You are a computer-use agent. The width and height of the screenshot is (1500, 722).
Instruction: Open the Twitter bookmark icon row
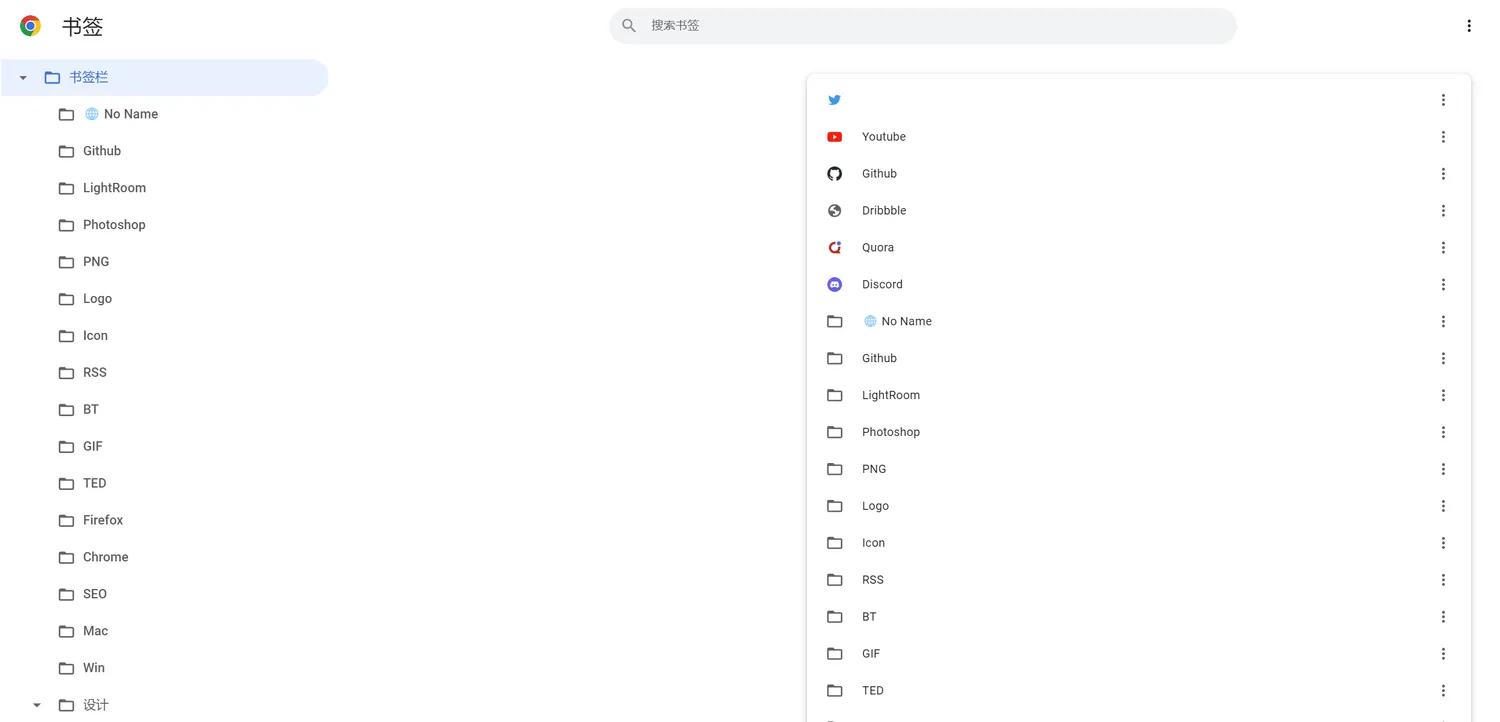pos(1139,100)
